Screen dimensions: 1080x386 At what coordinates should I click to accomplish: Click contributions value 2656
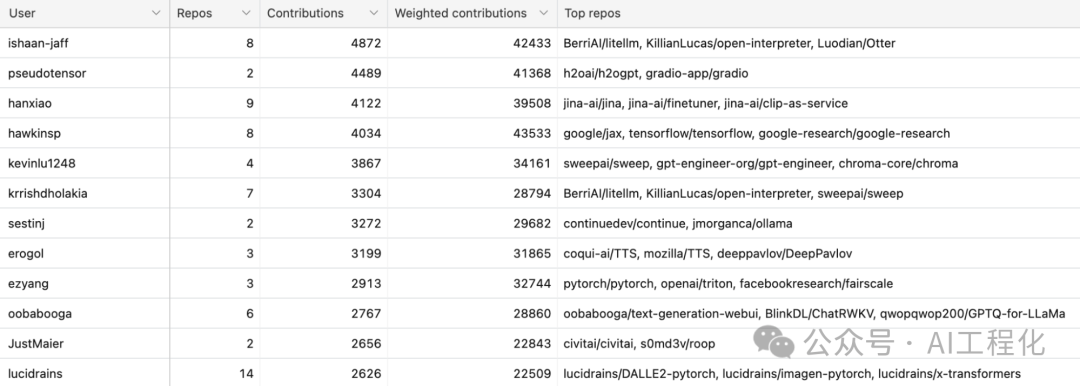click(366, 343)
